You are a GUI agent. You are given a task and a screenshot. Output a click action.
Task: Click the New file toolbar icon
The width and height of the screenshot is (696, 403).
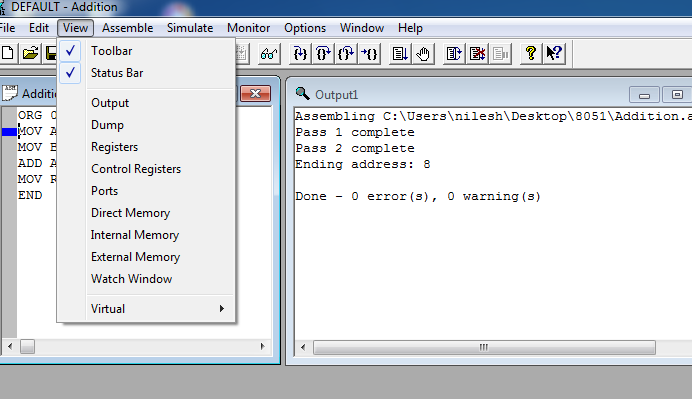tap(8, 54)
